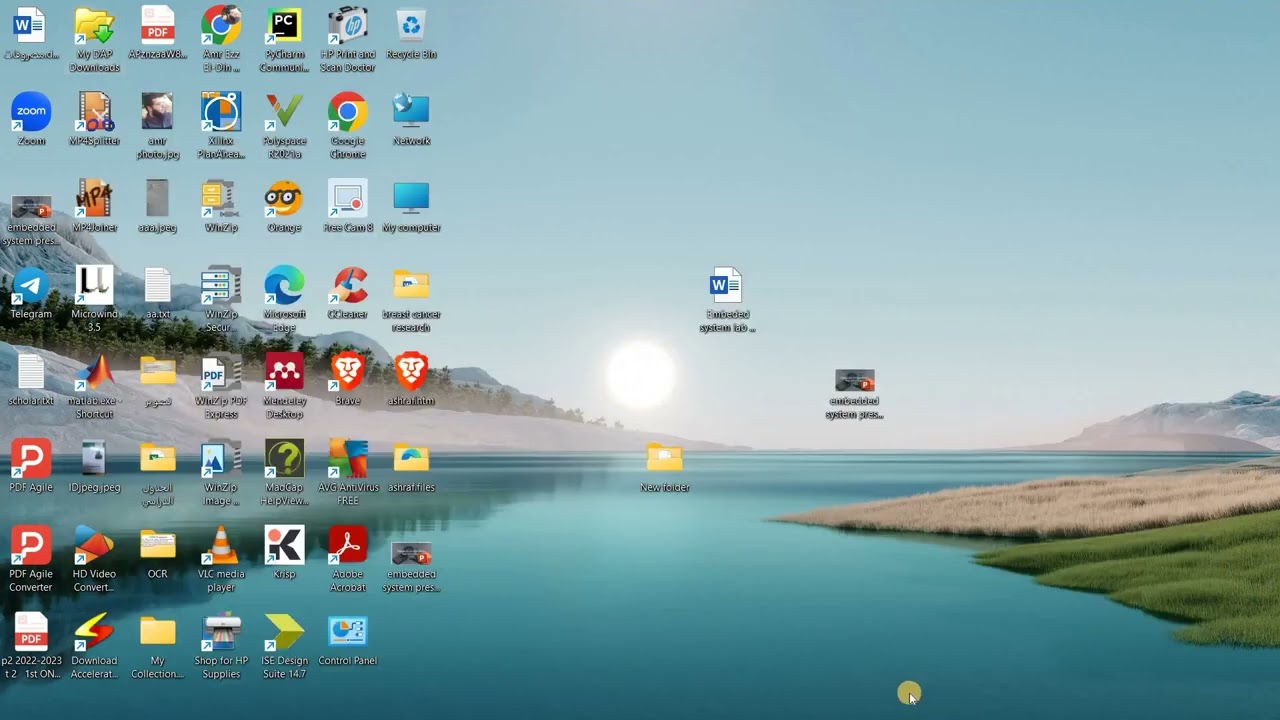
Task: Select the ashraf.htm file
Action: [x=411, y=380]
